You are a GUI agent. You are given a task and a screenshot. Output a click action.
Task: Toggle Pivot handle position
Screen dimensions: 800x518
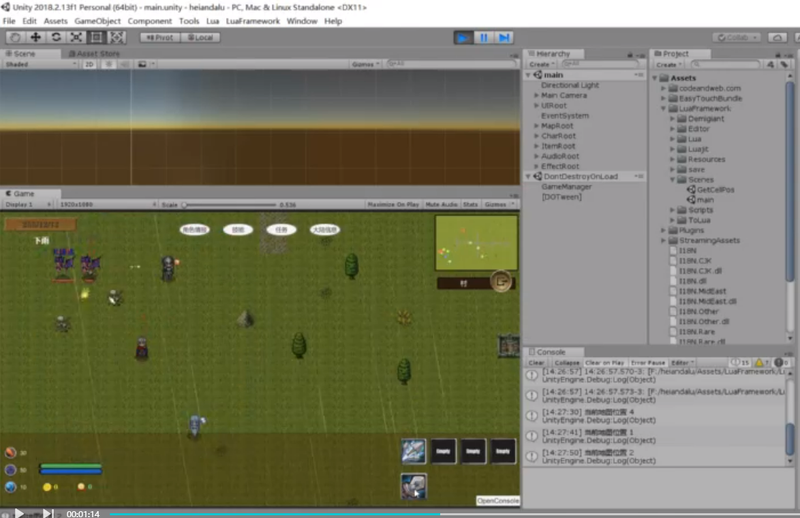click(x=160, y=37)
